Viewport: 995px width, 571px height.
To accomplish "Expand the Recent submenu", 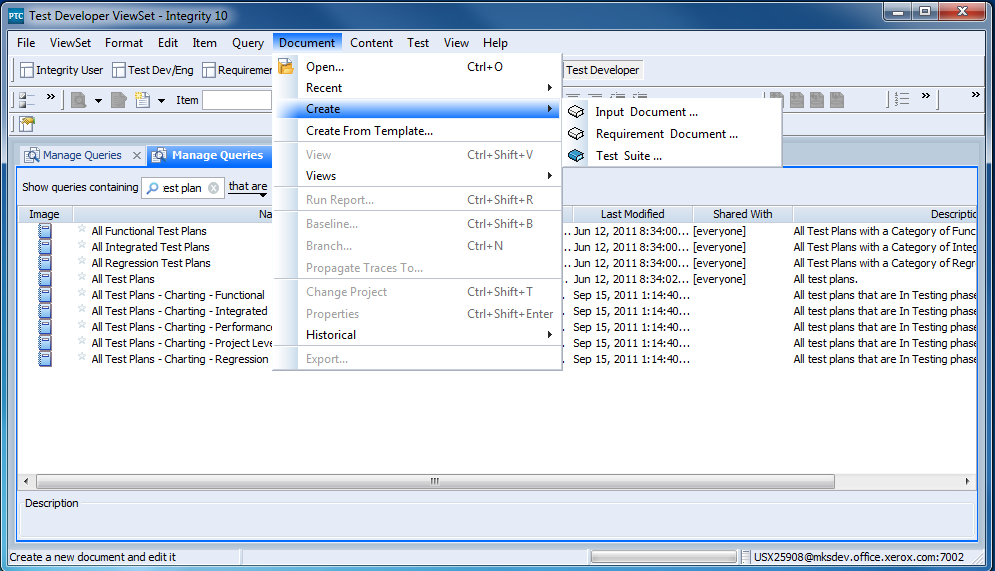I will (x=417, y=88).
